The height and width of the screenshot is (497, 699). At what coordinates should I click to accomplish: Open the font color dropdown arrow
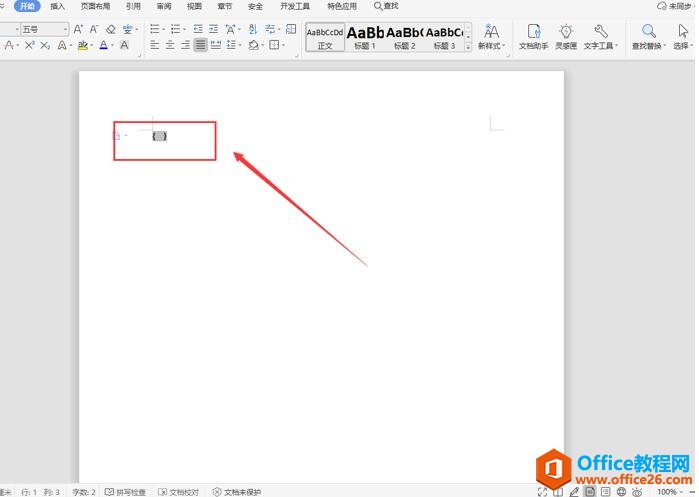[112, 45]
